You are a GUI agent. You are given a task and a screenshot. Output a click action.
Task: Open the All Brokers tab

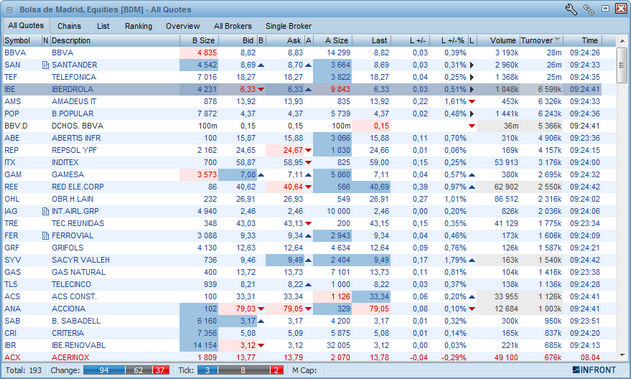pos(233,26)
